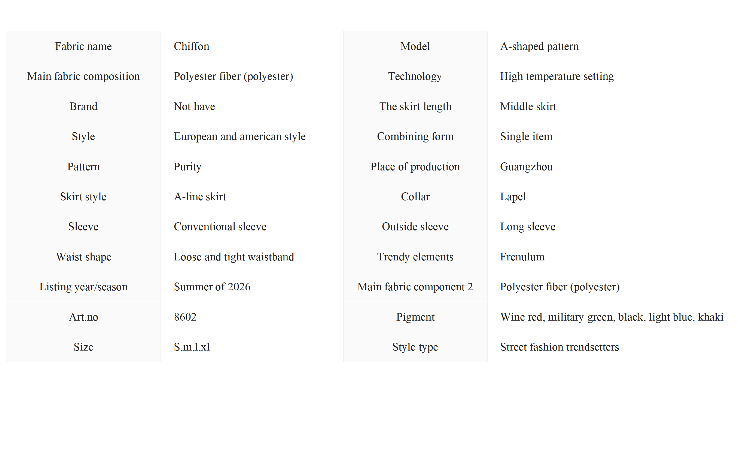
Task: Click the "Fabric name" label cell
Action: pyautogui.click(x=83, y=47)
